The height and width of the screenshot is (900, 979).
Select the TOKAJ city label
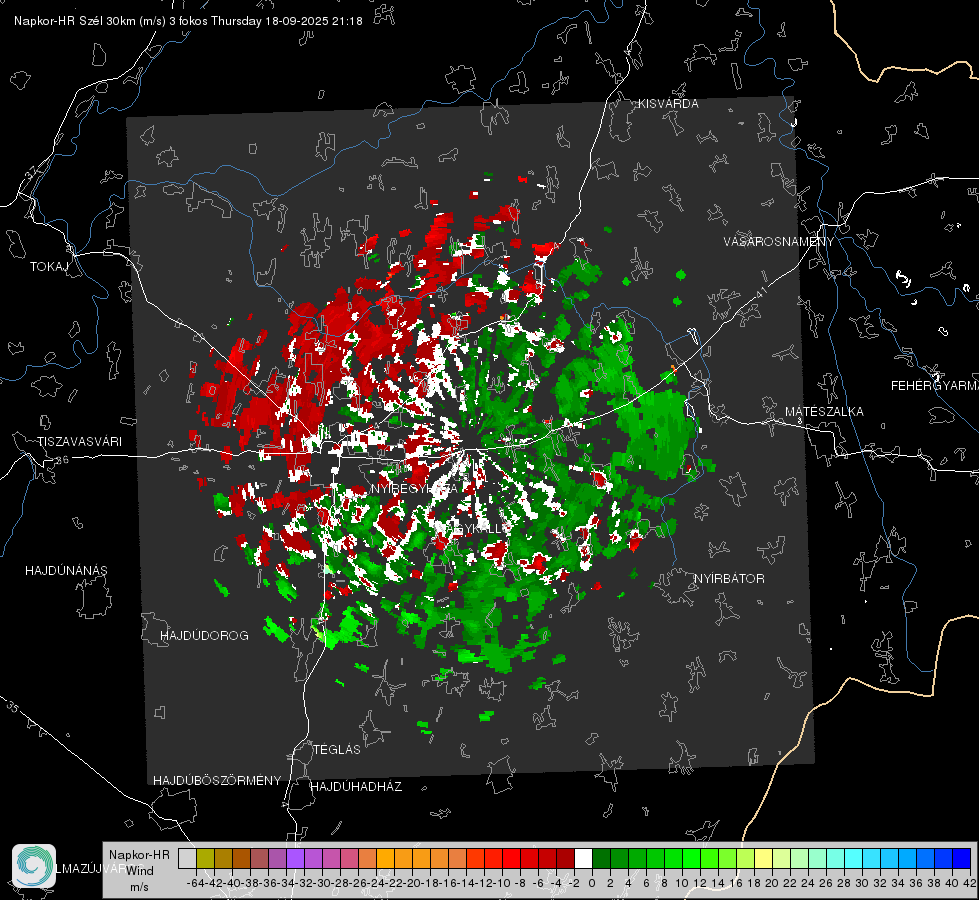click(x=48, y=267)
